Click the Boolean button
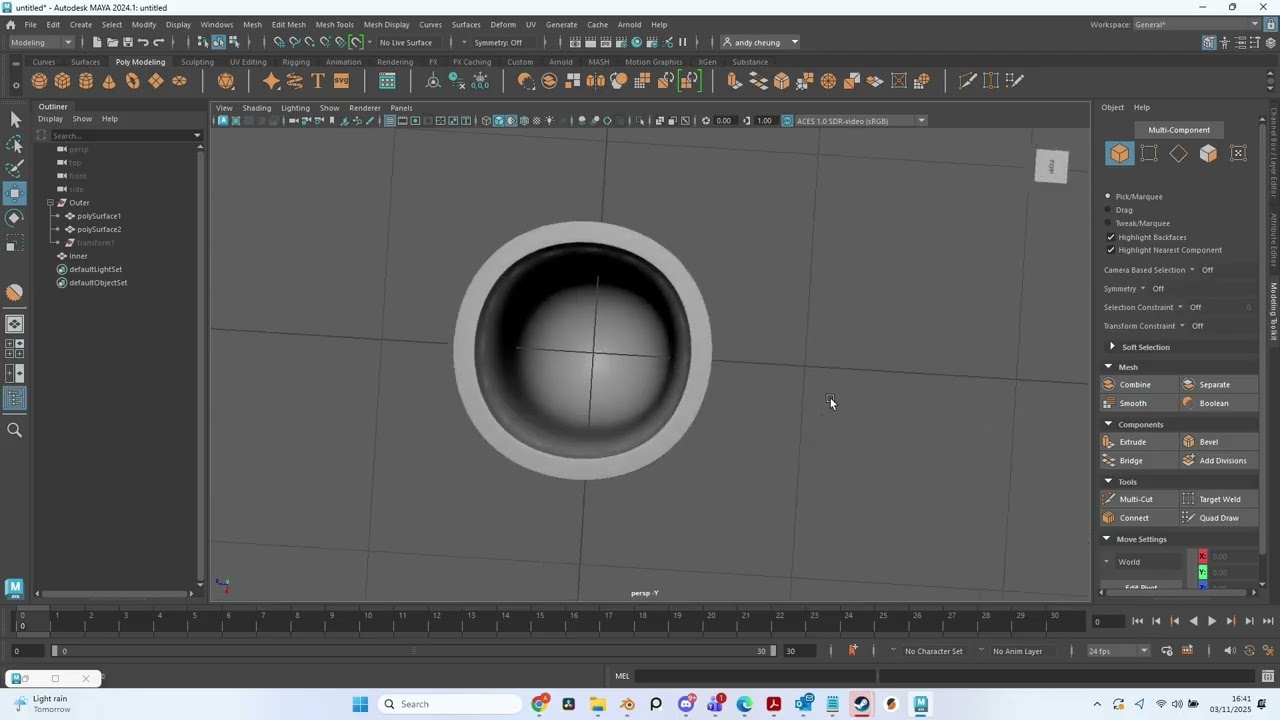1280x720 pixels. [1217, 404]
